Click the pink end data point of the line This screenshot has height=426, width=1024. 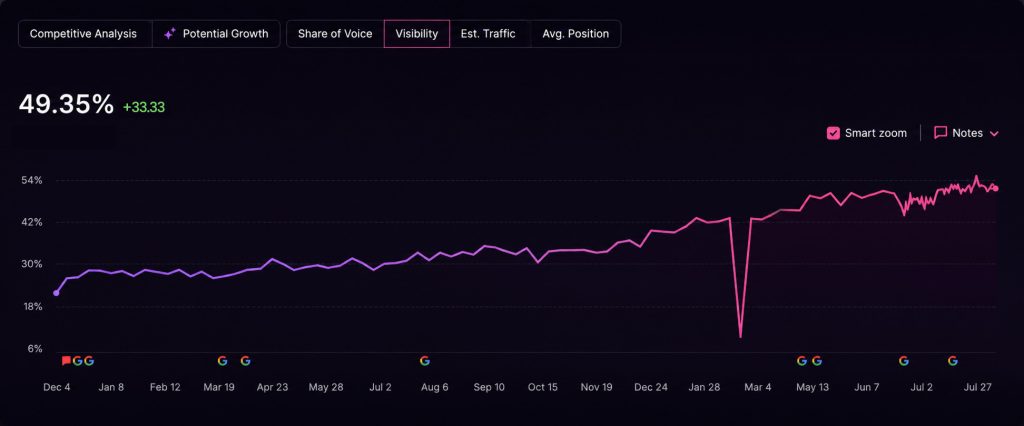(995, 188)
